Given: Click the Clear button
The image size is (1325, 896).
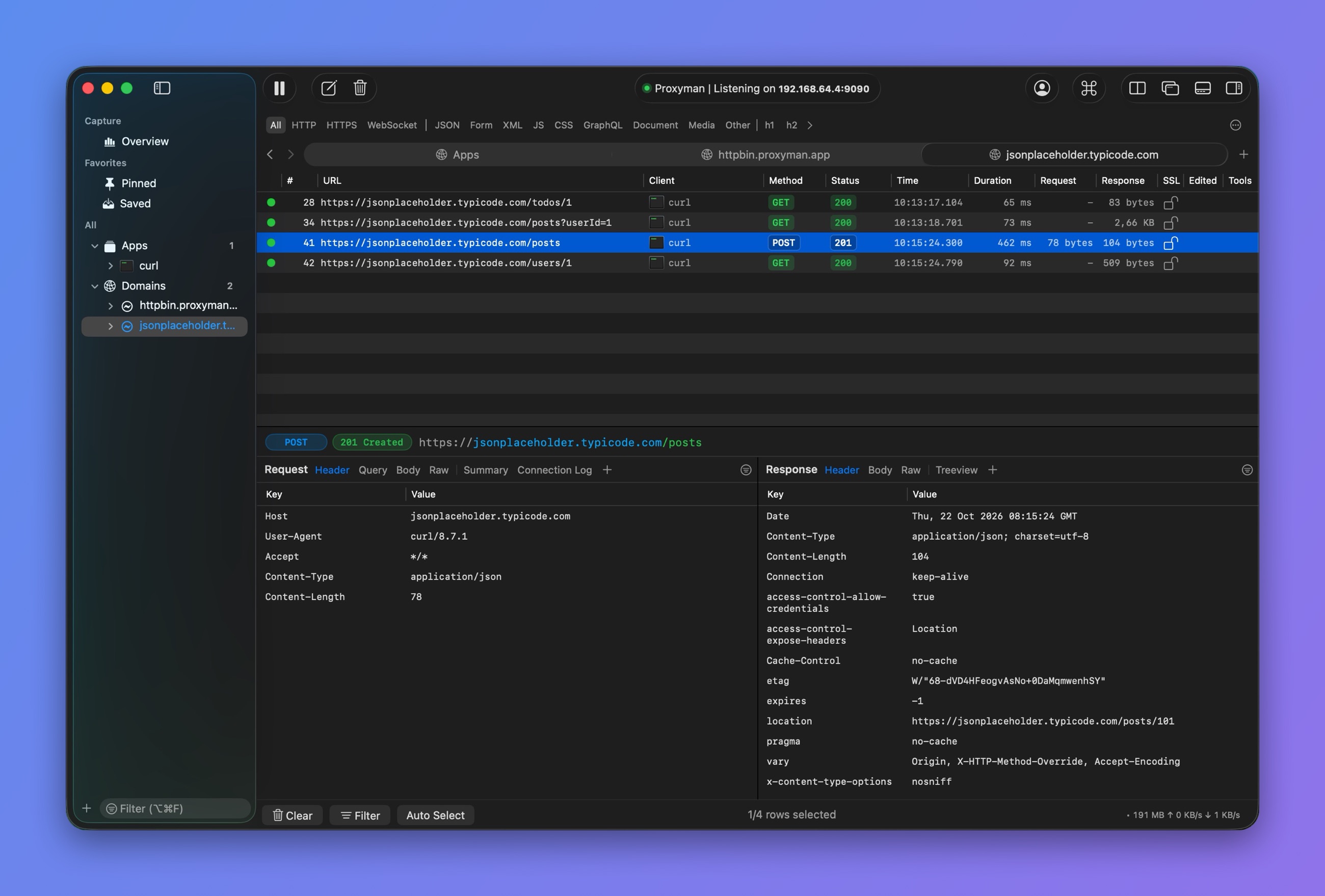Looking at the screenshot, I should 293,815.
